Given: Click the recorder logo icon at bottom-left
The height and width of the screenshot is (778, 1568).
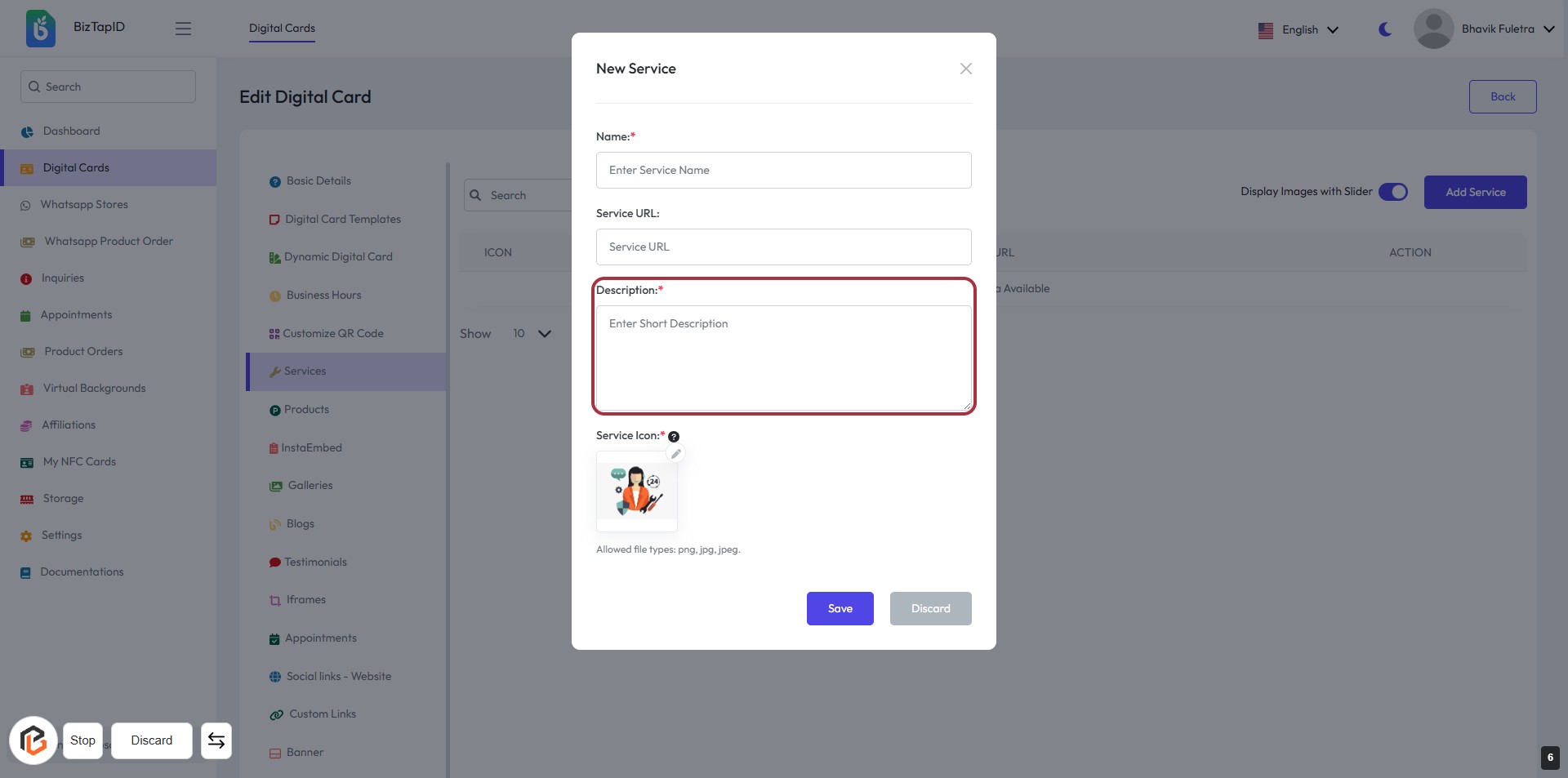Looking at the screenshot, I should pyautogui.click(x=33, y=740).
